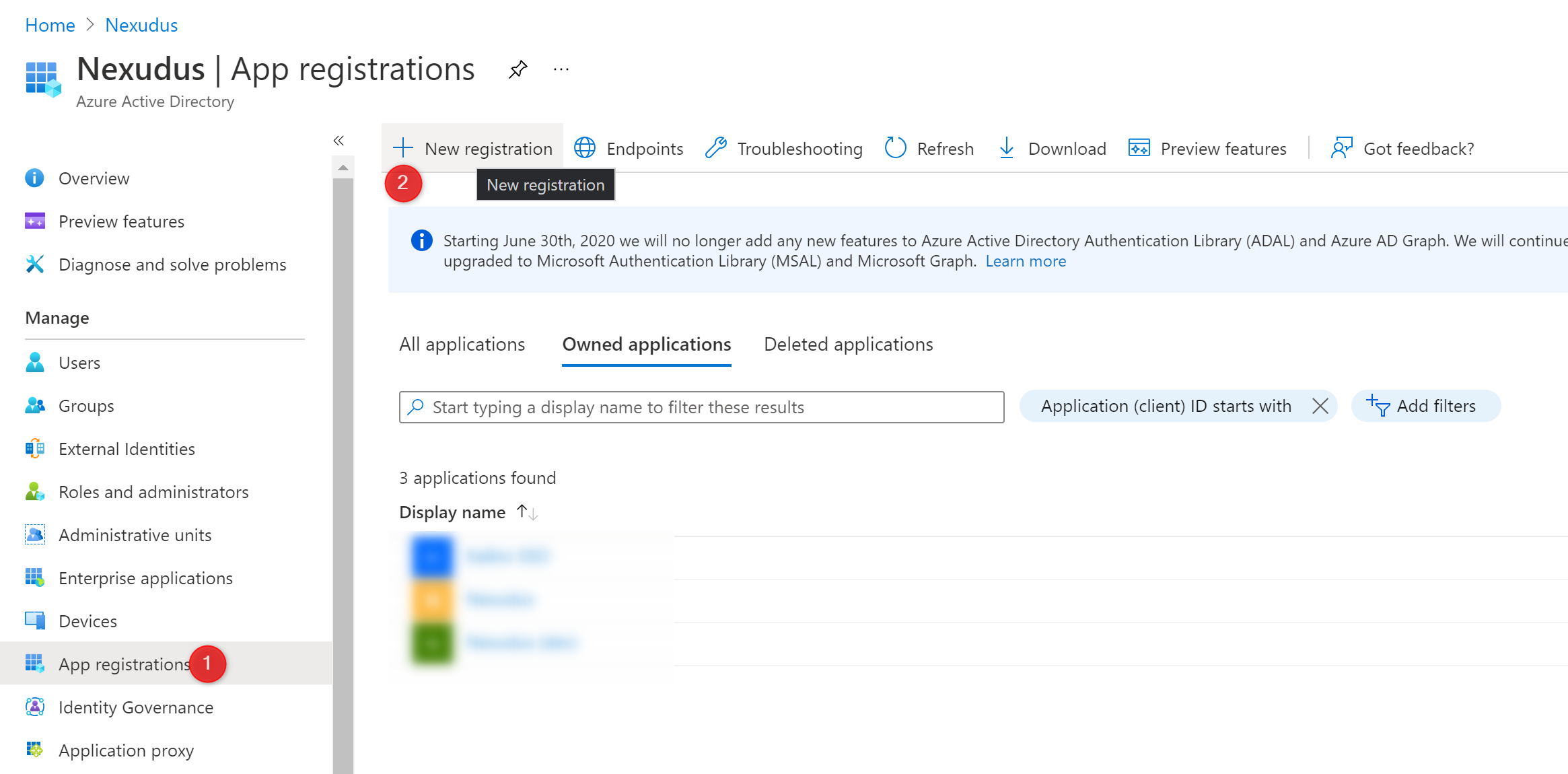Image resolution: width=1568 pixels, height=774 pixels.
Task: Click the plus icon for New registration
Action: pos(403,148)
